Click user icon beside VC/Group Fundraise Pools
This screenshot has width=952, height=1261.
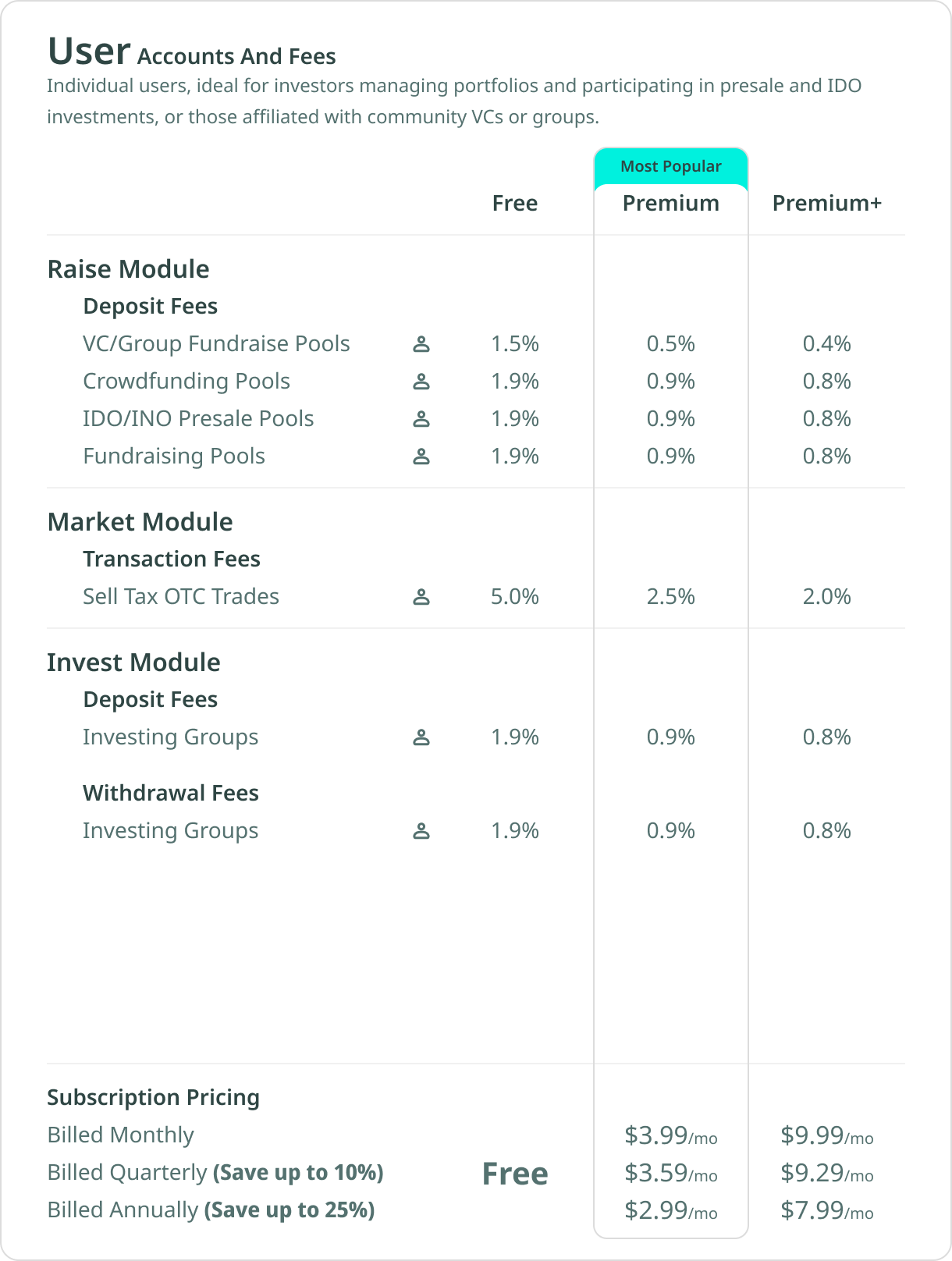pos(421,343)
